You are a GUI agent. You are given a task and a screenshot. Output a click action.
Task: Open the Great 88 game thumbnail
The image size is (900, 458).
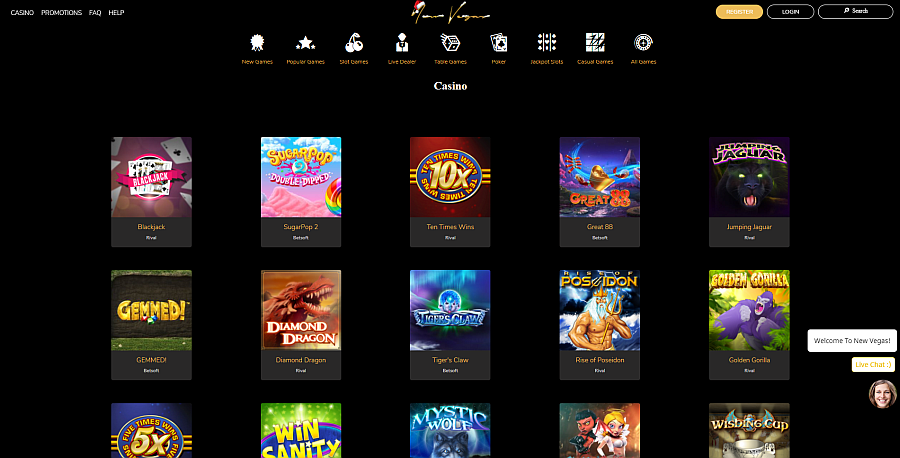point(600,177)
